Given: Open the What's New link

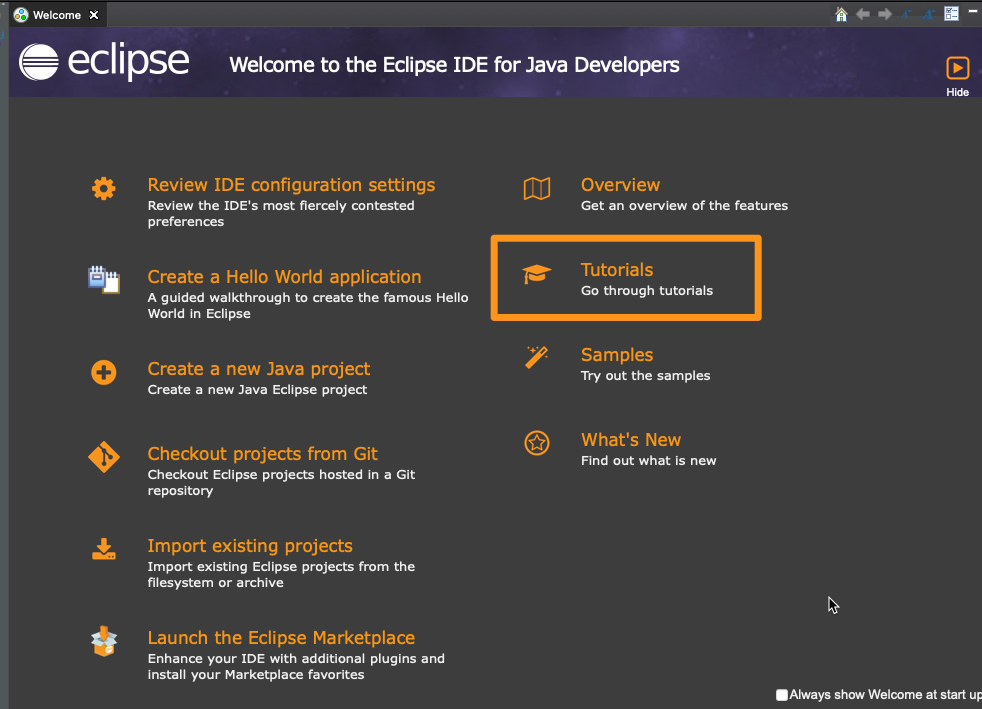Looking at the screenshot, I should point(631,440).
